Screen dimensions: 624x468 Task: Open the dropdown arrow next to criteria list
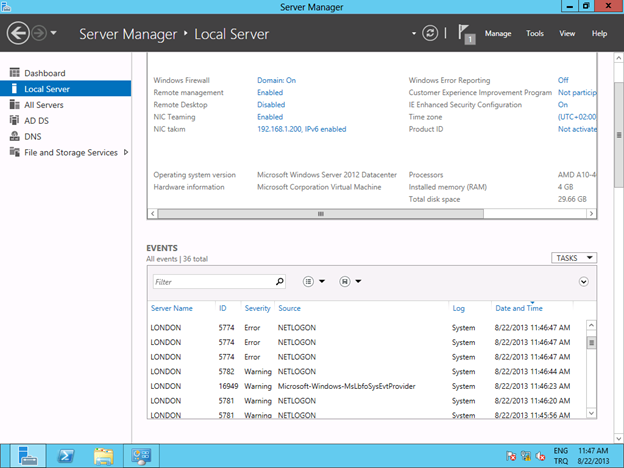[322, 281]
